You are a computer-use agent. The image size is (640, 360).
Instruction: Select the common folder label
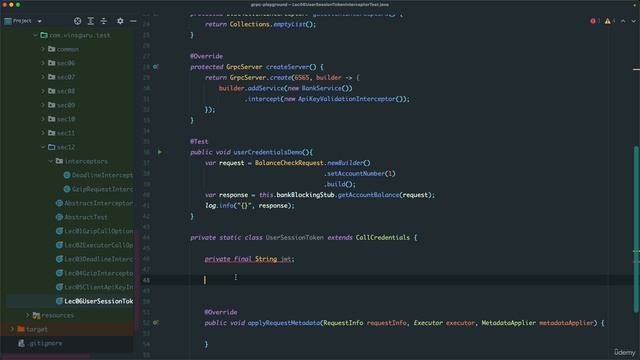click(68, 49)
